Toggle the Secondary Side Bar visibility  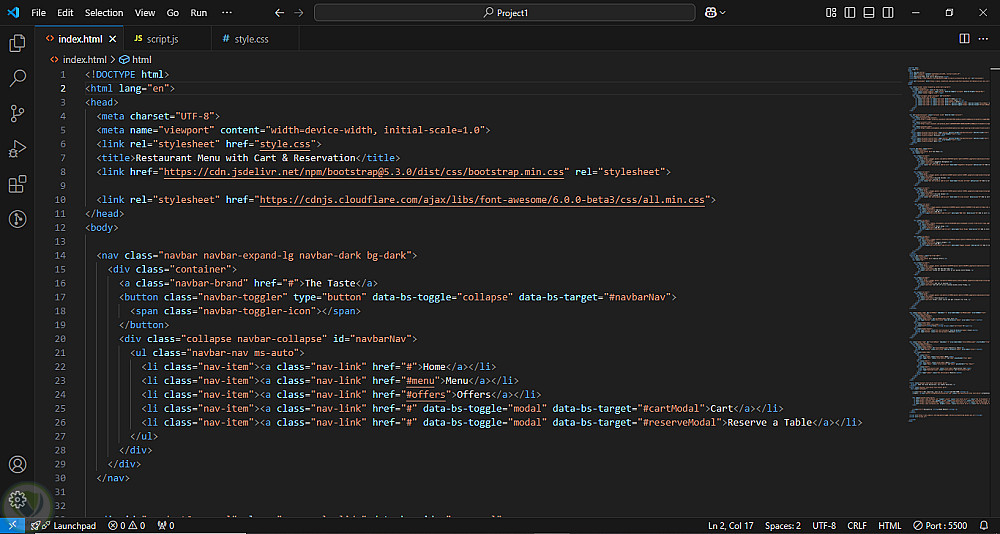coord(886,13)
